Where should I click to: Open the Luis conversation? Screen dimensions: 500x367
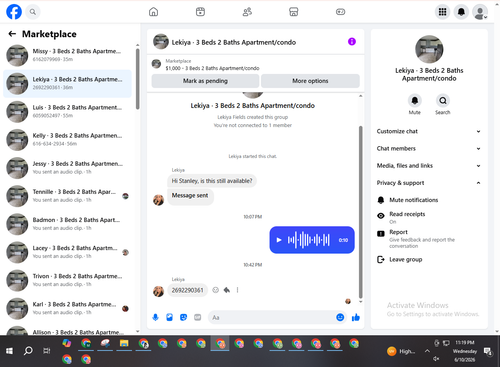coord(67,112)
